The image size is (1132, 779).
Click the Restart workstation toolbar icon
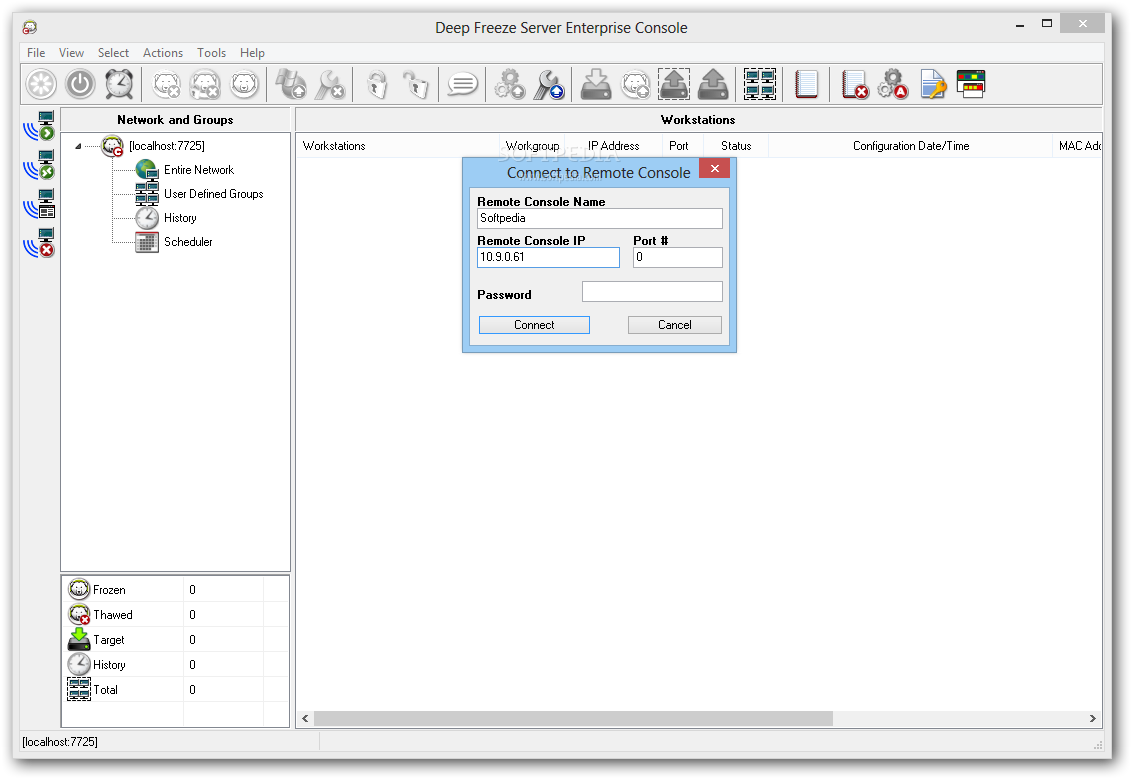coord(41,84)
